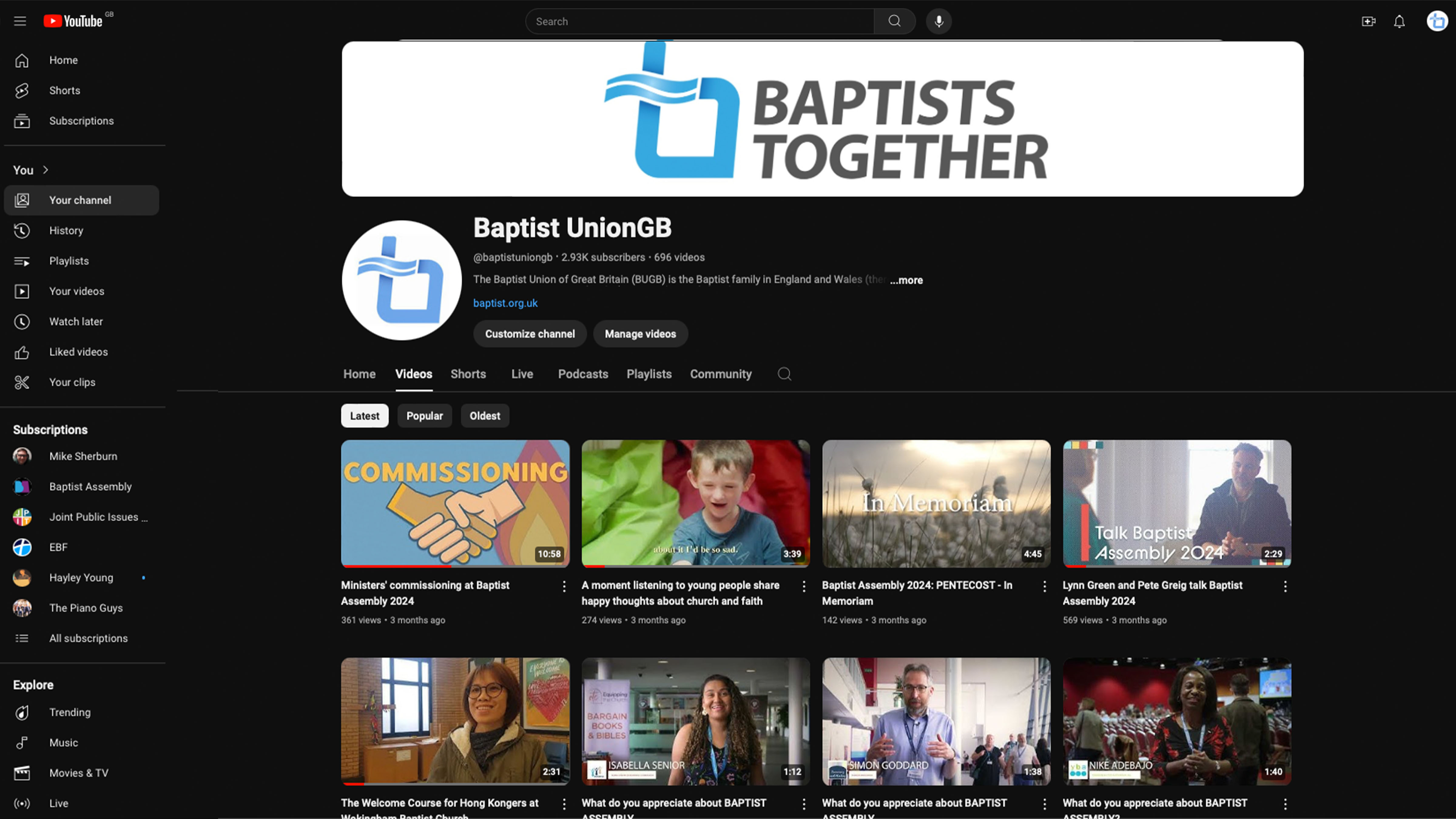Click Customize channel button
Screen dimensions: 1456x819
click(530, 334)
